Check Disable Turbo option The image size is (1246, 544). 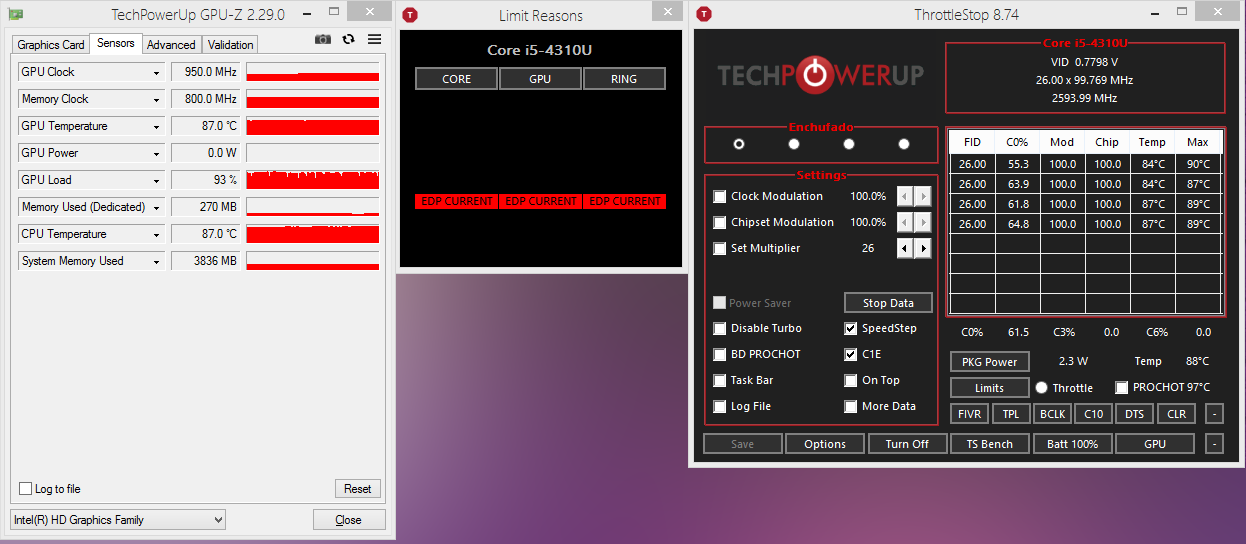tap(720, 328)
